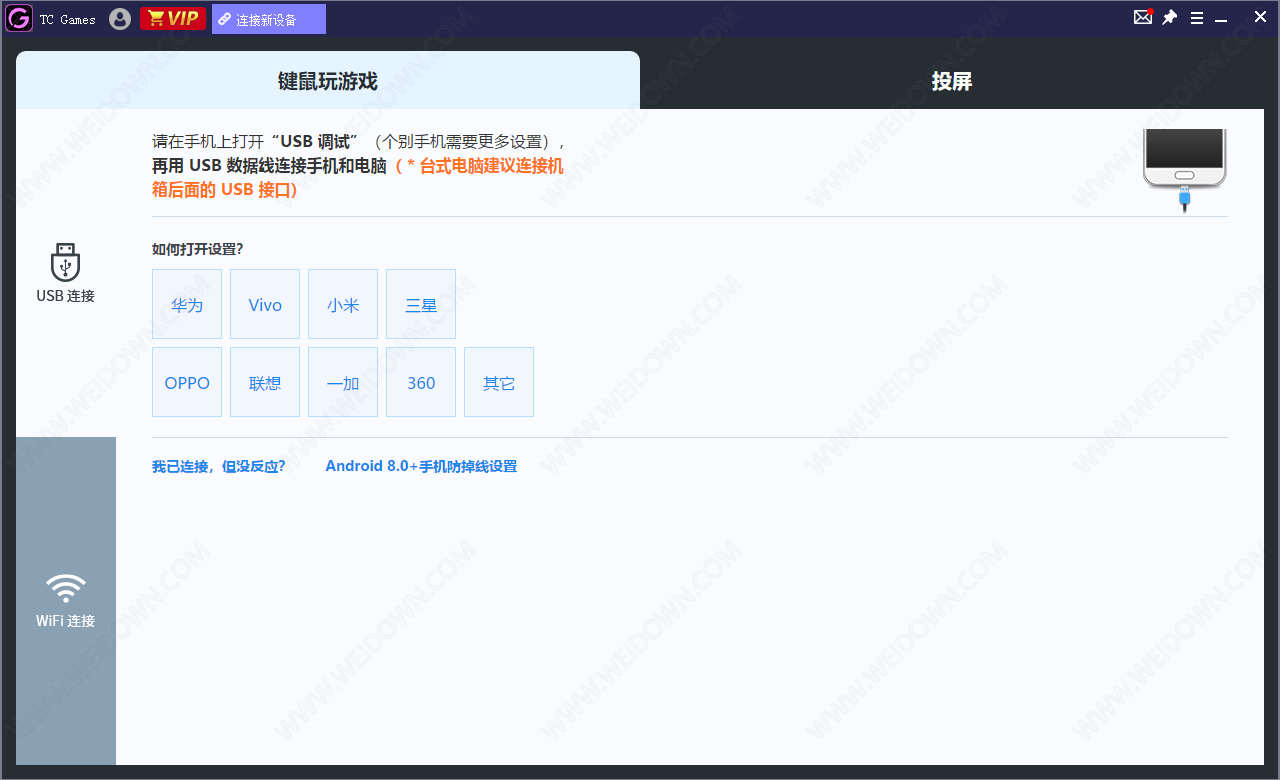Open 一加 setup guide
The height and width of the screenshot is (780, 1280).
pos(343,382)
